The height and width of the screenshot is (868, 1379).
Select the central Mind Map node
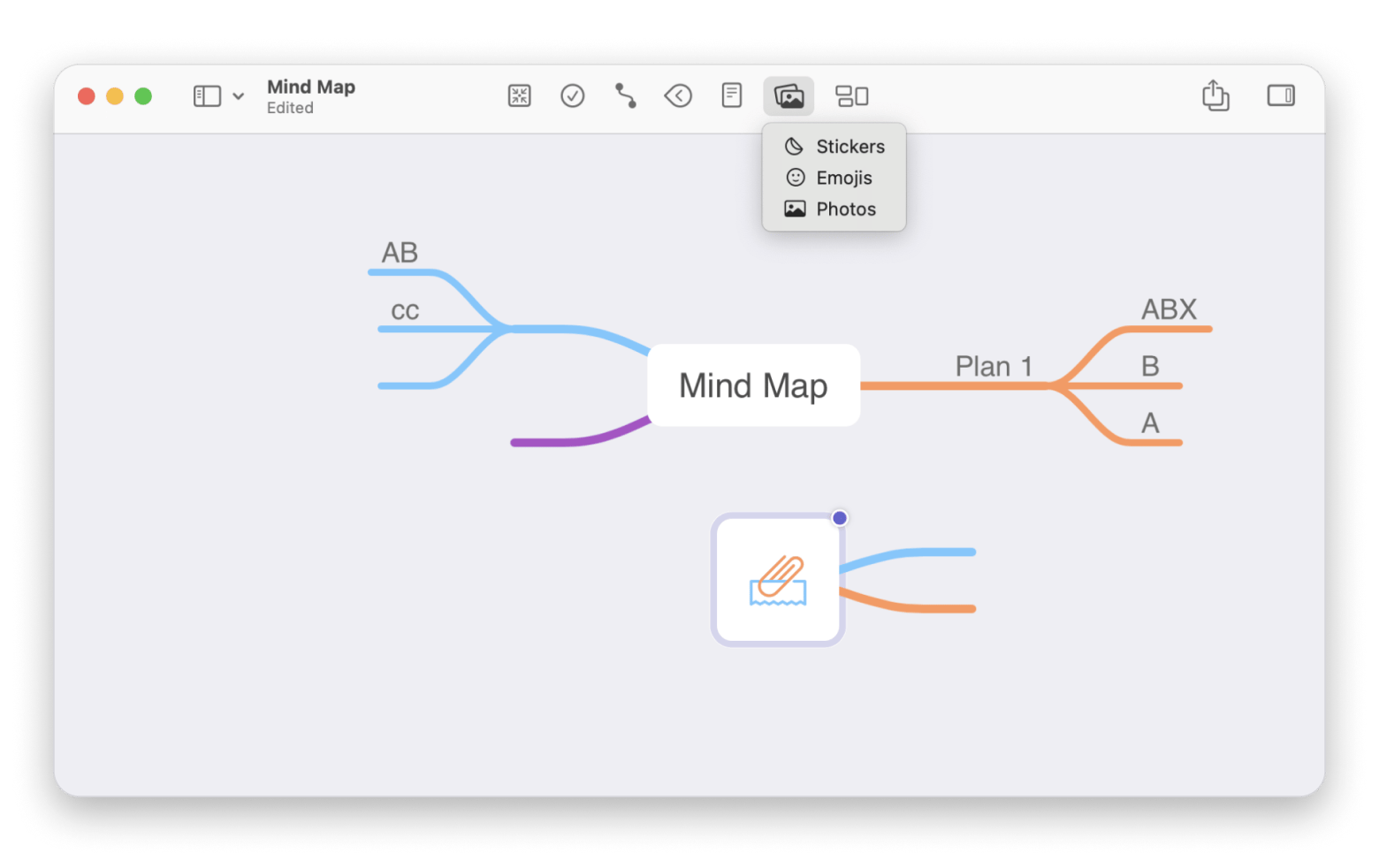(753, 385)
